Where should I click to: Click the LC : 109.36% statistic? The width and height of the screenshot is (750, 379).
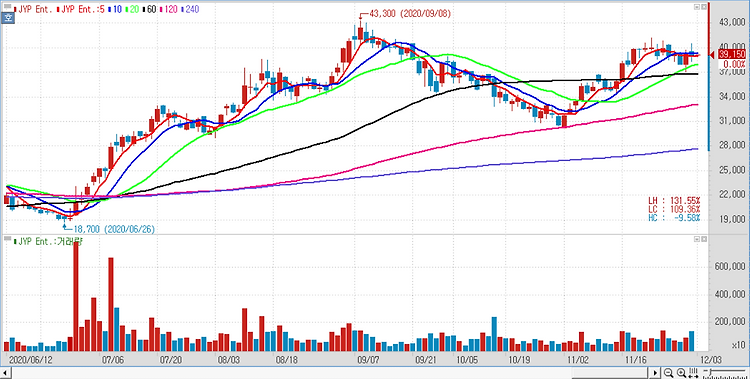pyautogui.click(x=674, y=209)
